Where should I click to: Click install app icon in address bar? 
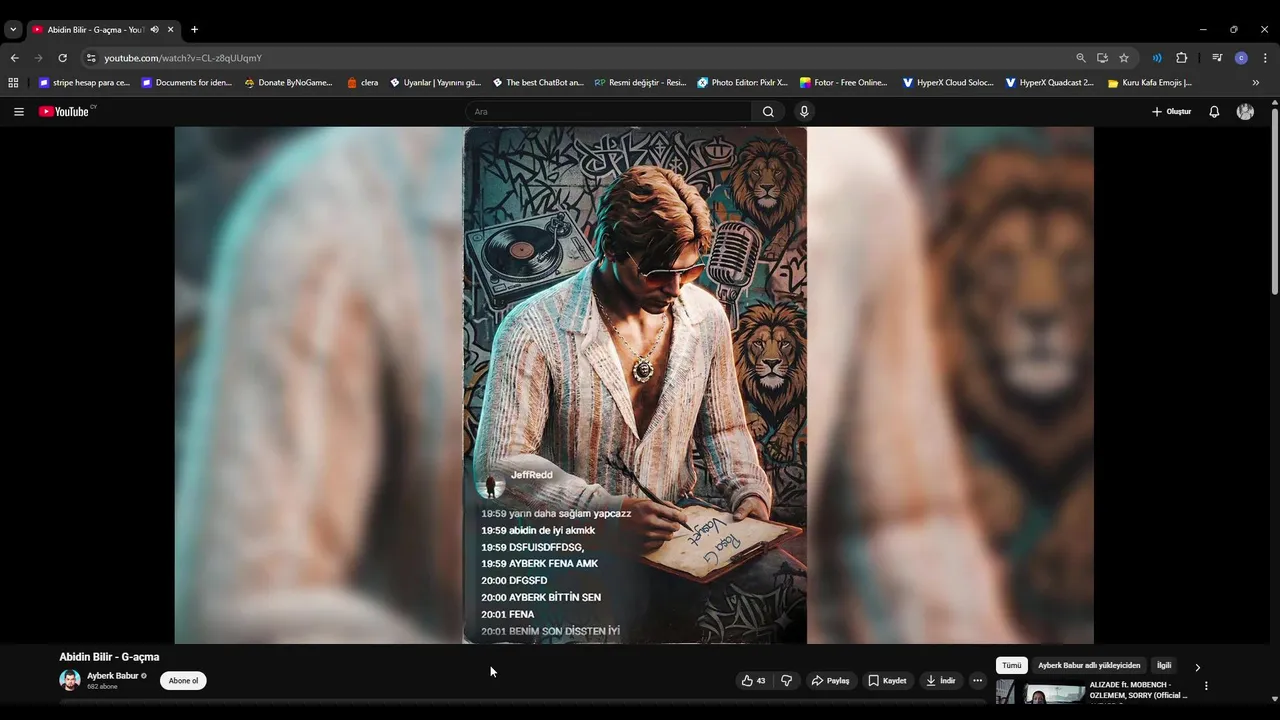pos(1102,58)
